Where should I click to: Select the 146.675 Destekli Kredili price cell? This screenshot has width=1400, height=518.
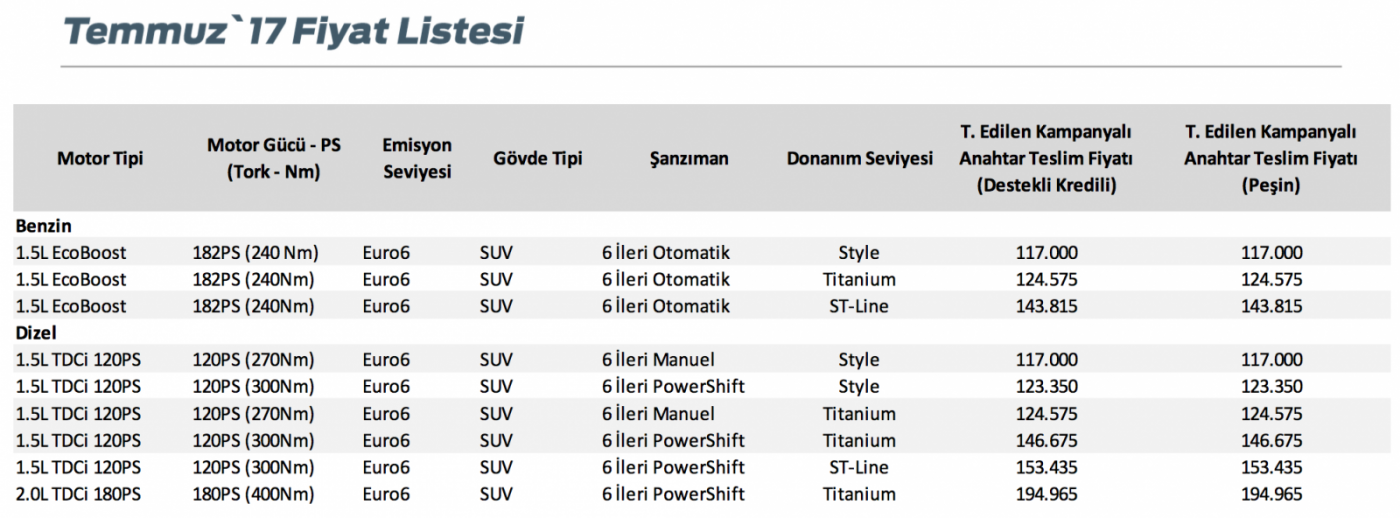click(x=1046, y=440)
